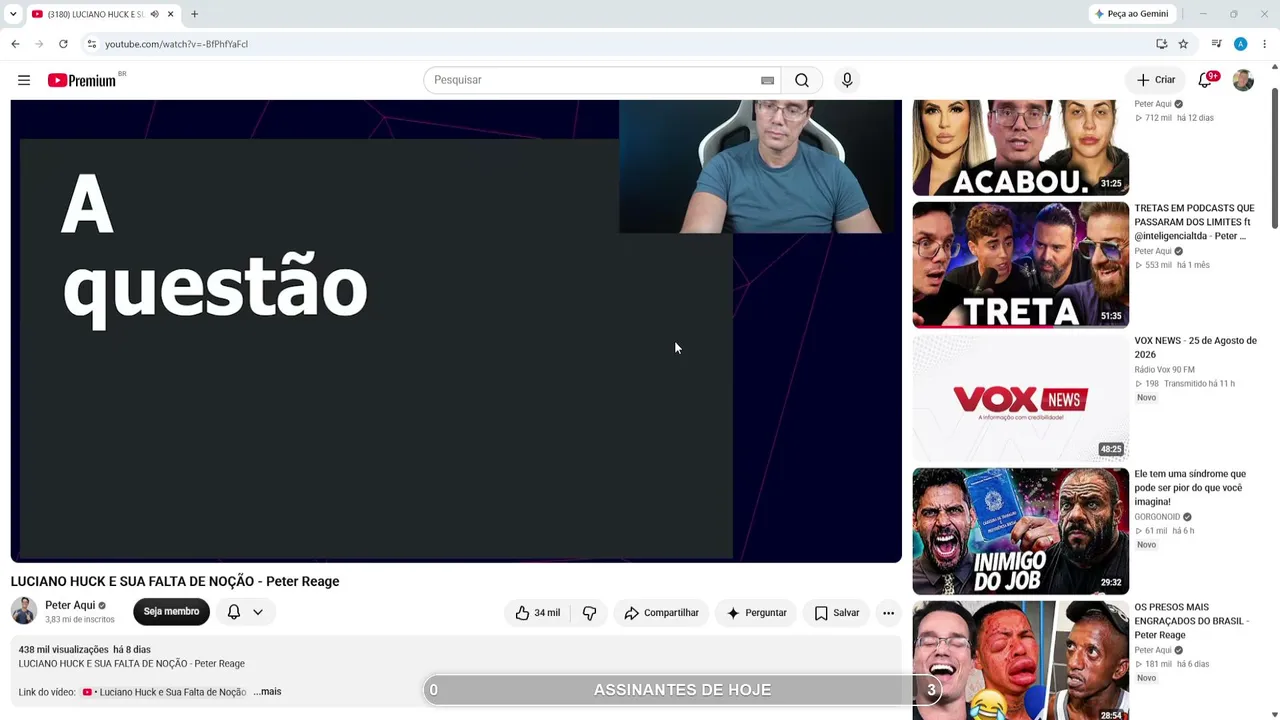View site information icon in address bar

(x=91, y=44)
